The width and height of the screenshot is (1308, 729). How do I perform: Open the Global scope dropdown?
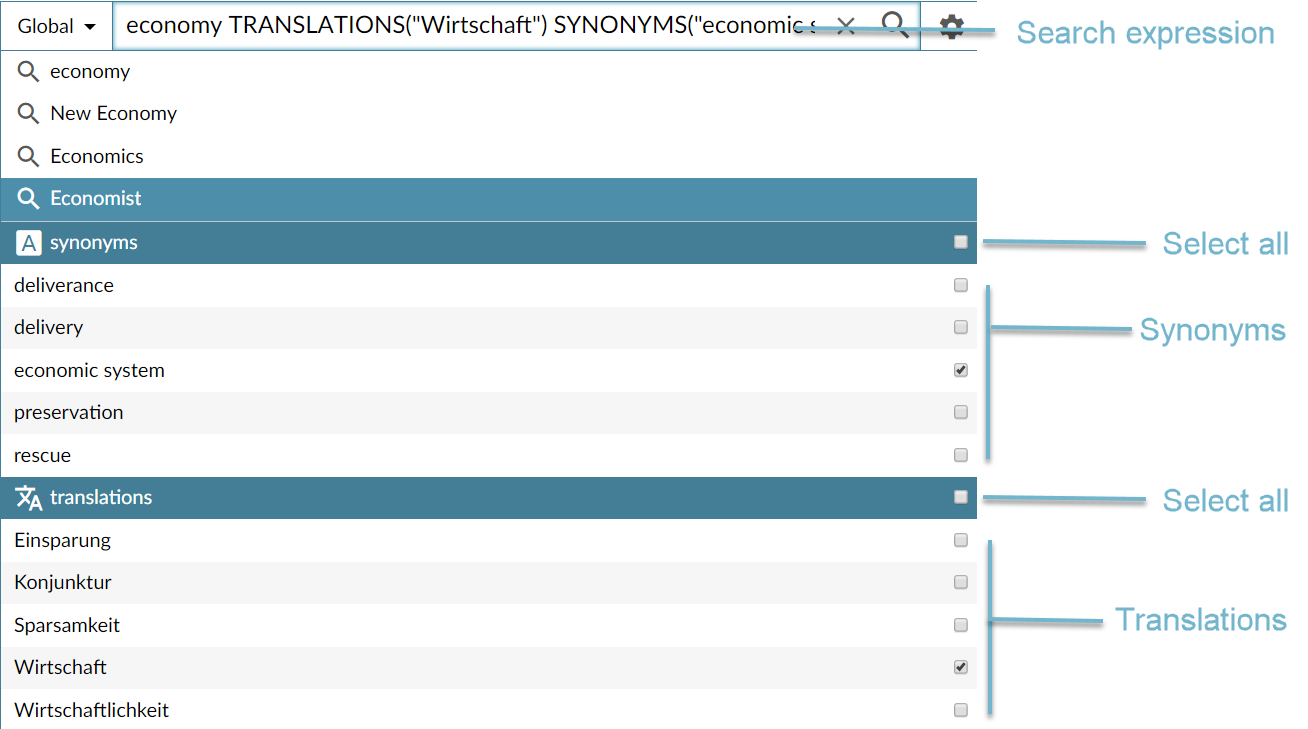pos(57,26)
